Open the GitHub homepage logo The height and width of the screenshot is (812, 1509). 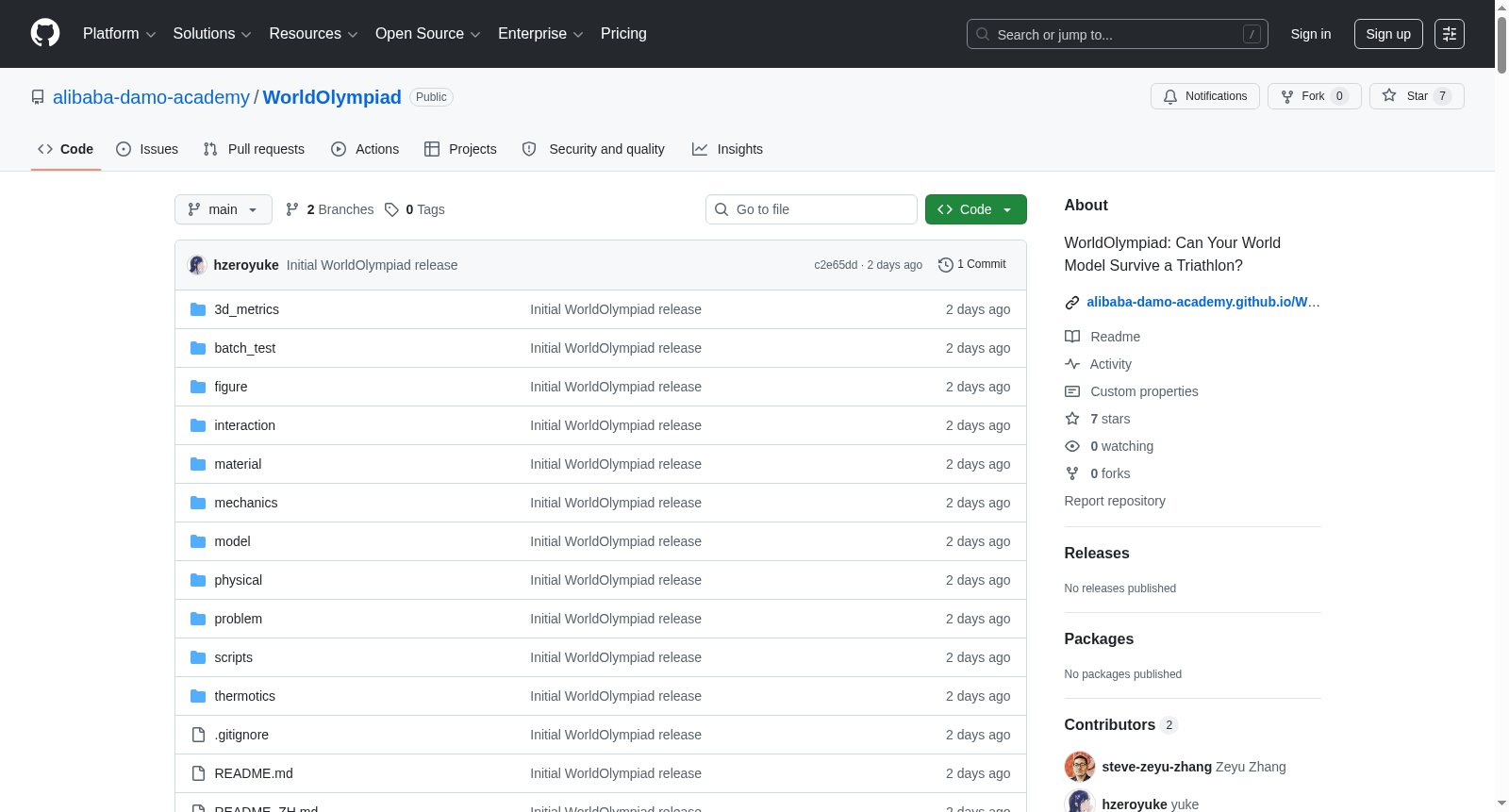pyautogui.click(x=45, y=34)
